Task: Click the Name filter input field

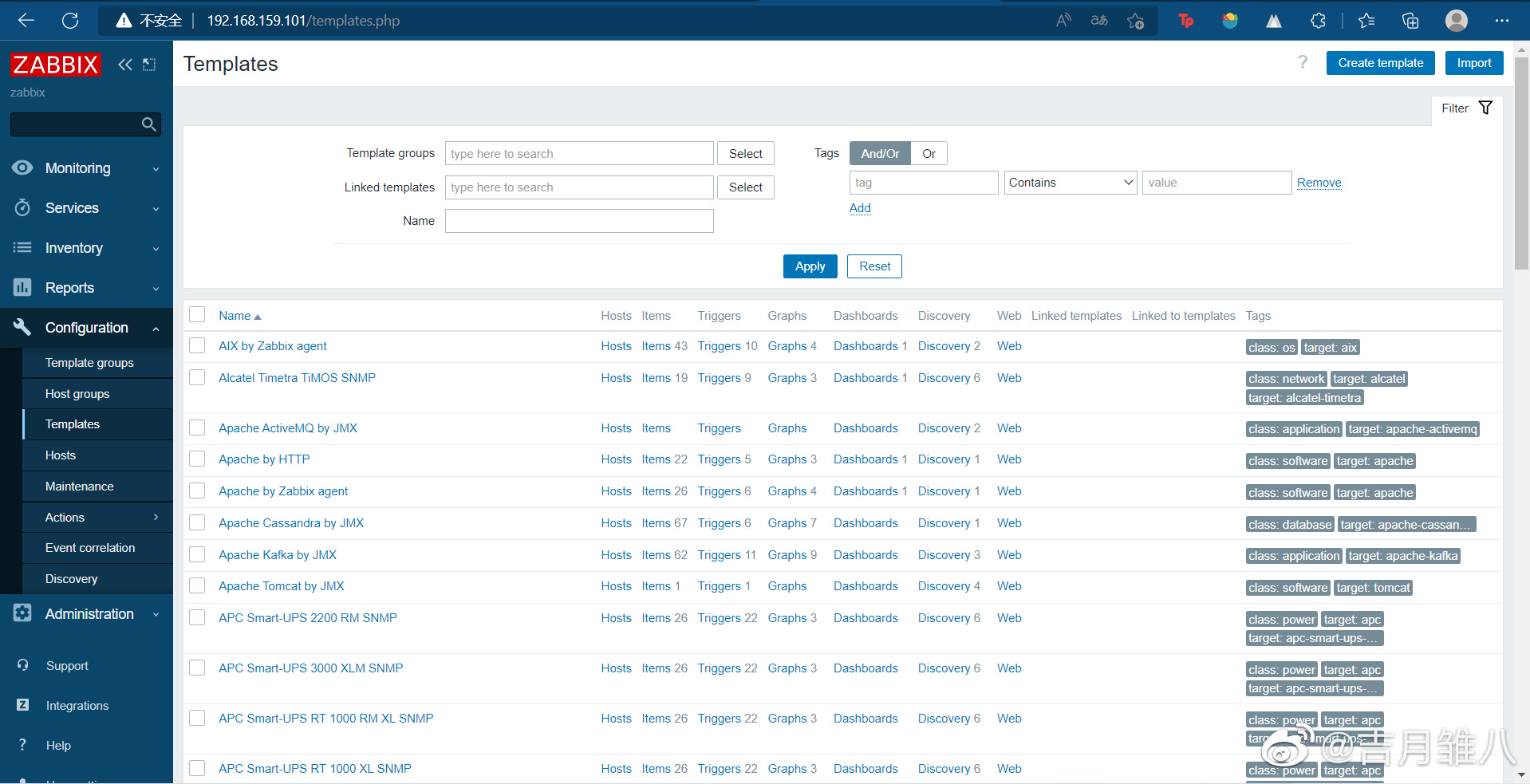Action: [579, 221]
